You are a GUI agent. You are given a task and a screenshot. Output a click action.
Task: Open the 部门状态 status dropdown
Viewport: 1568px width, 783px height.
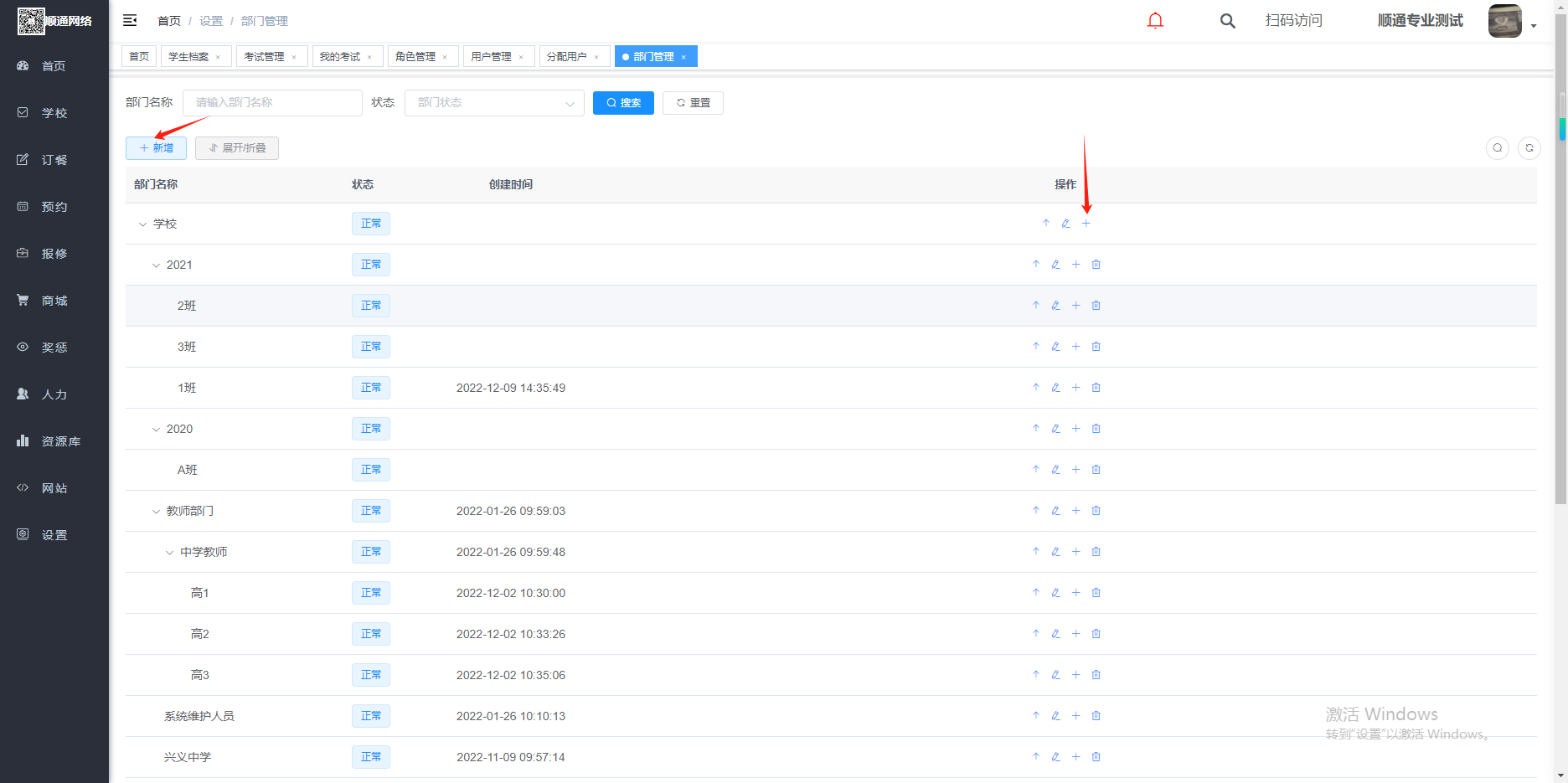pos(494,103)
